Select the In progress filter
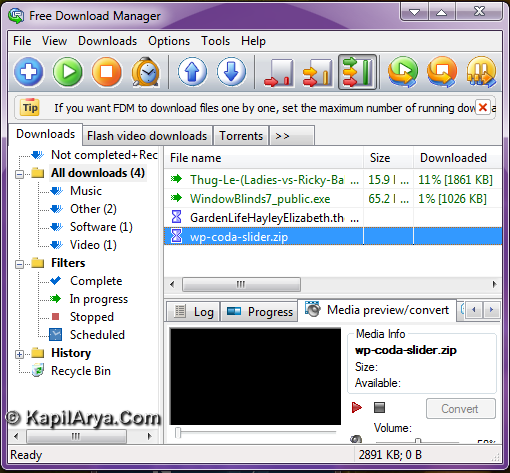 tap(99, 299)
